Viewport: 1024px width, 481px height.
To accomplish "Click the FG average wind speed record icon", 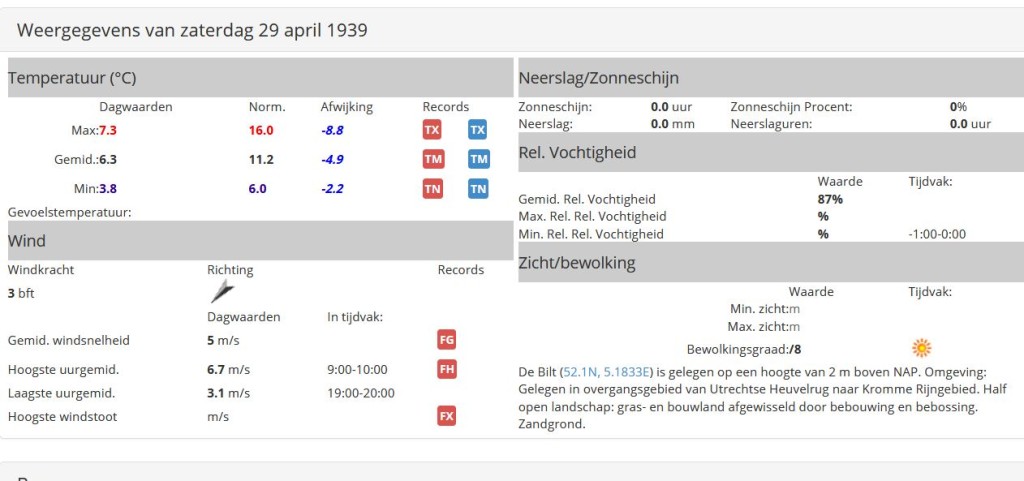I will tap(447, 340).
